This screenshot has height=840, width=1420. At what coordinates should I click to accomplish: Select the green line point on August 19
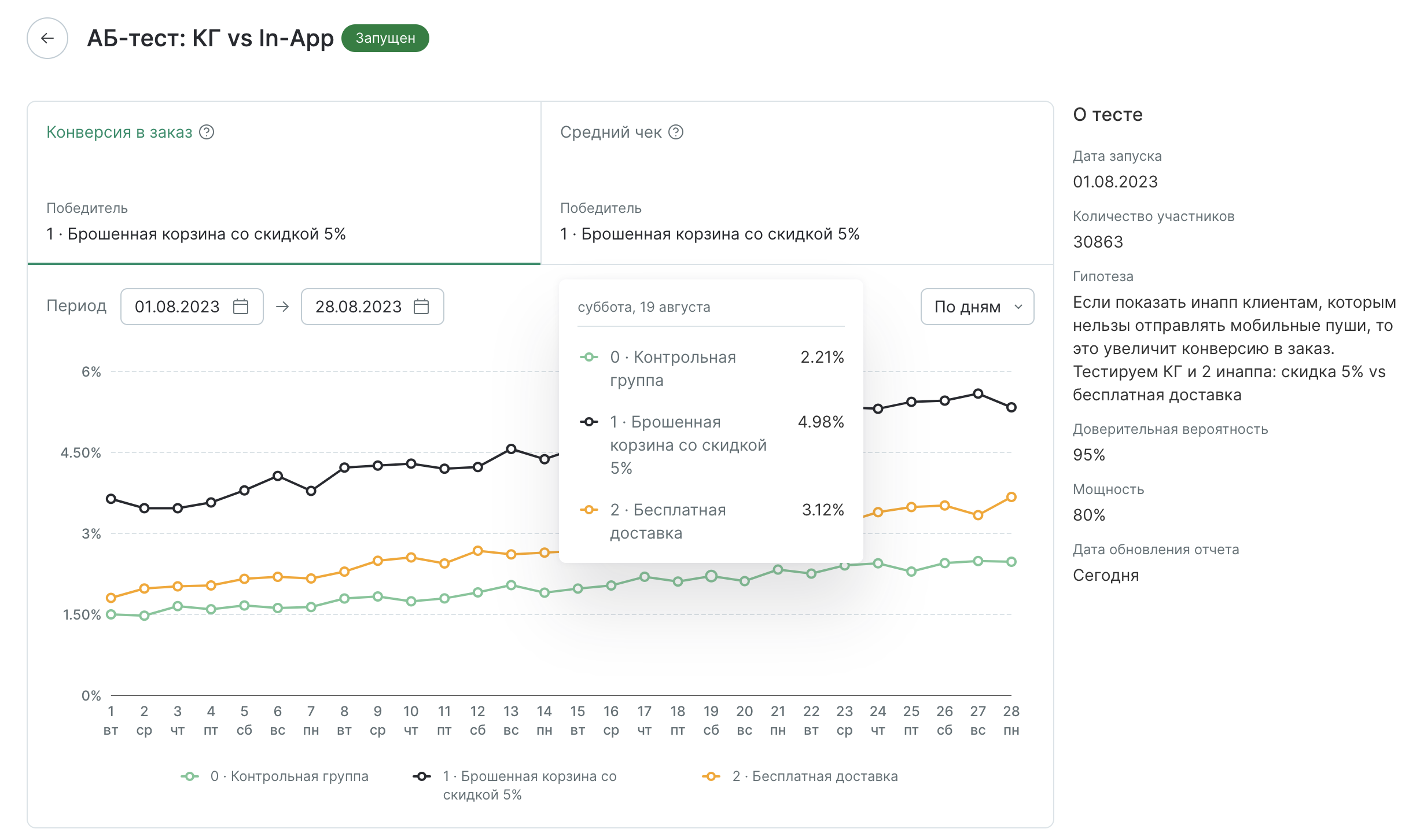711,576
